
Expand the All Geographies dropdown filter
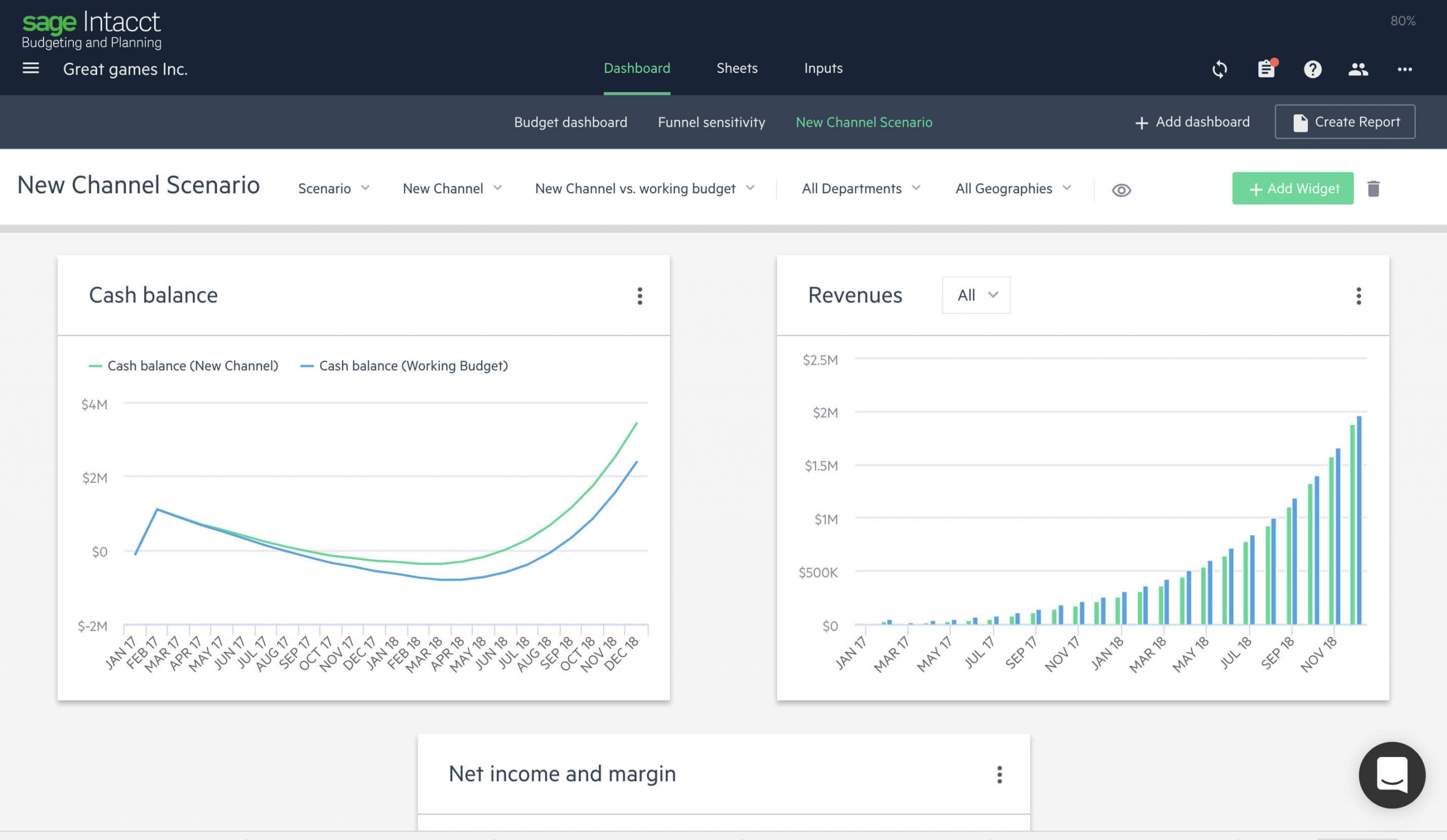click(x=1013, y=188)
